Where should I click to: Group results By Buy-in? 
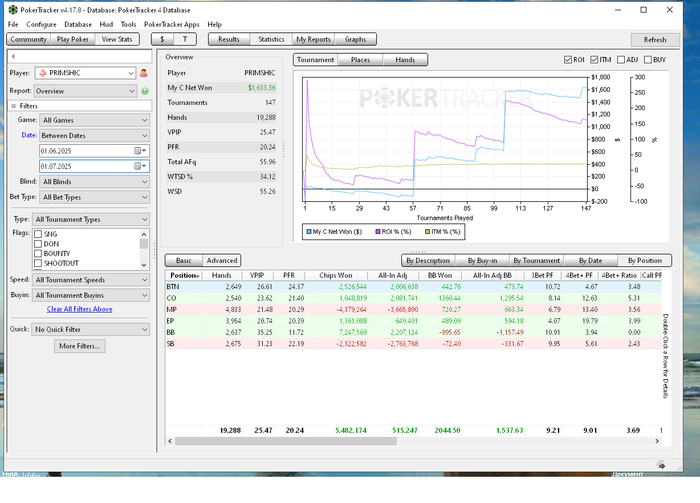482,260
